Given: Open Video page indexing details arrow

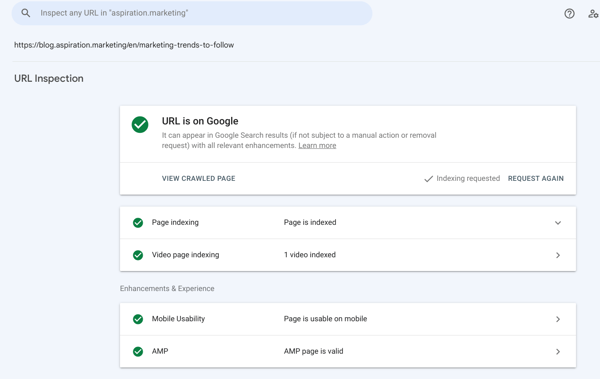Looking at the screenshot, I should coord(558,255).
